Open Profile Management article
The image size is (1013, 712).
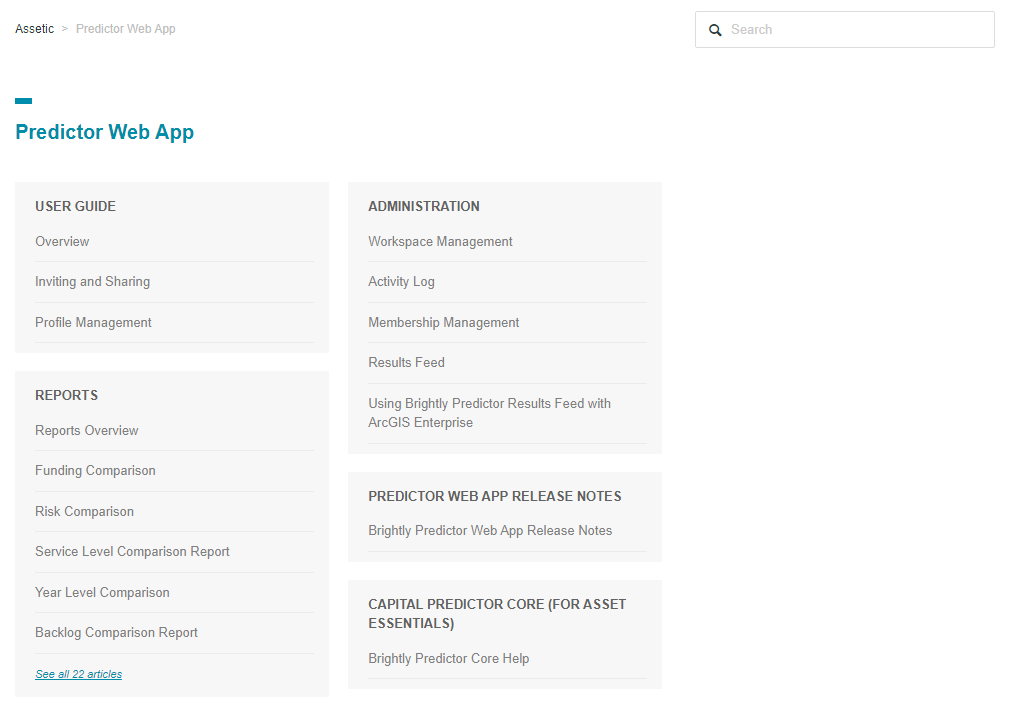pyautogui.click(x=93, y=322)
